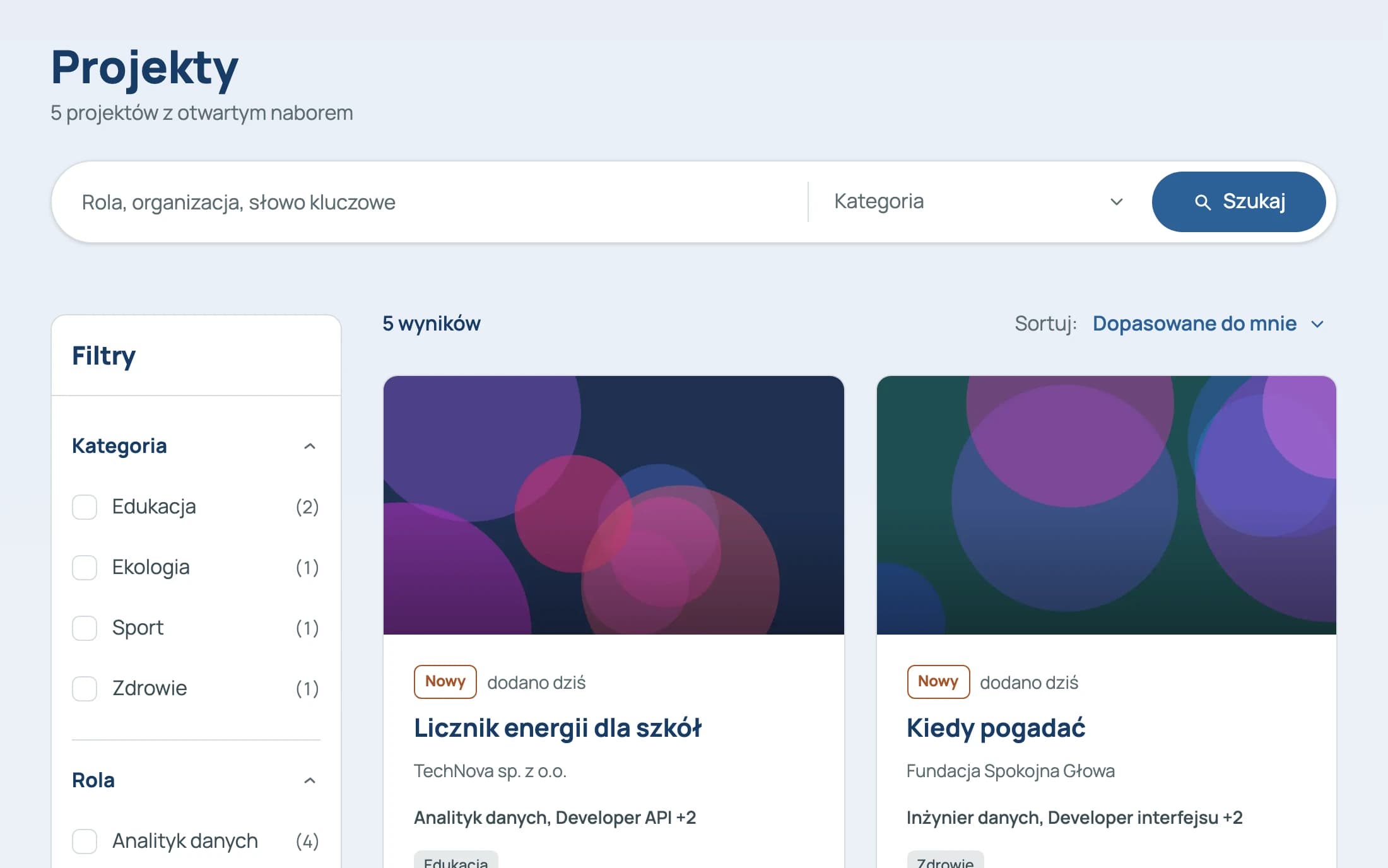Tick the Ekologia category checkbox
Viewport: 1388px width, 868px height.
tap(85, 567)
